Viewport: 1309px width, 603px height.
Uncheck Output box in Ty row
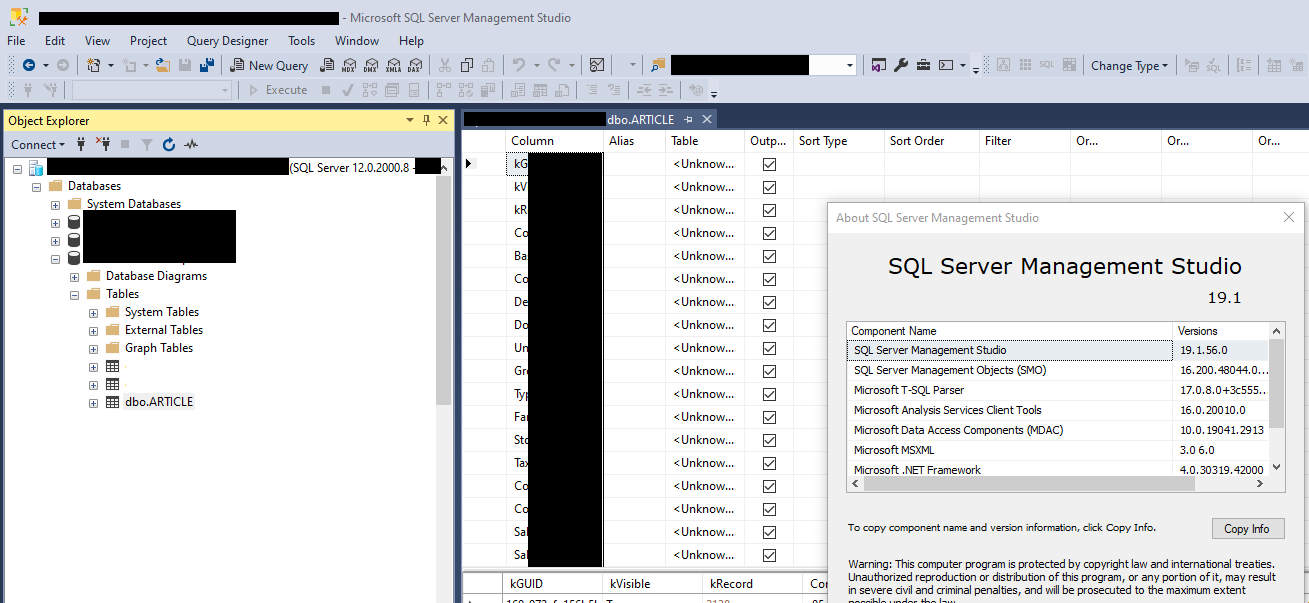[x=769, y=394]
